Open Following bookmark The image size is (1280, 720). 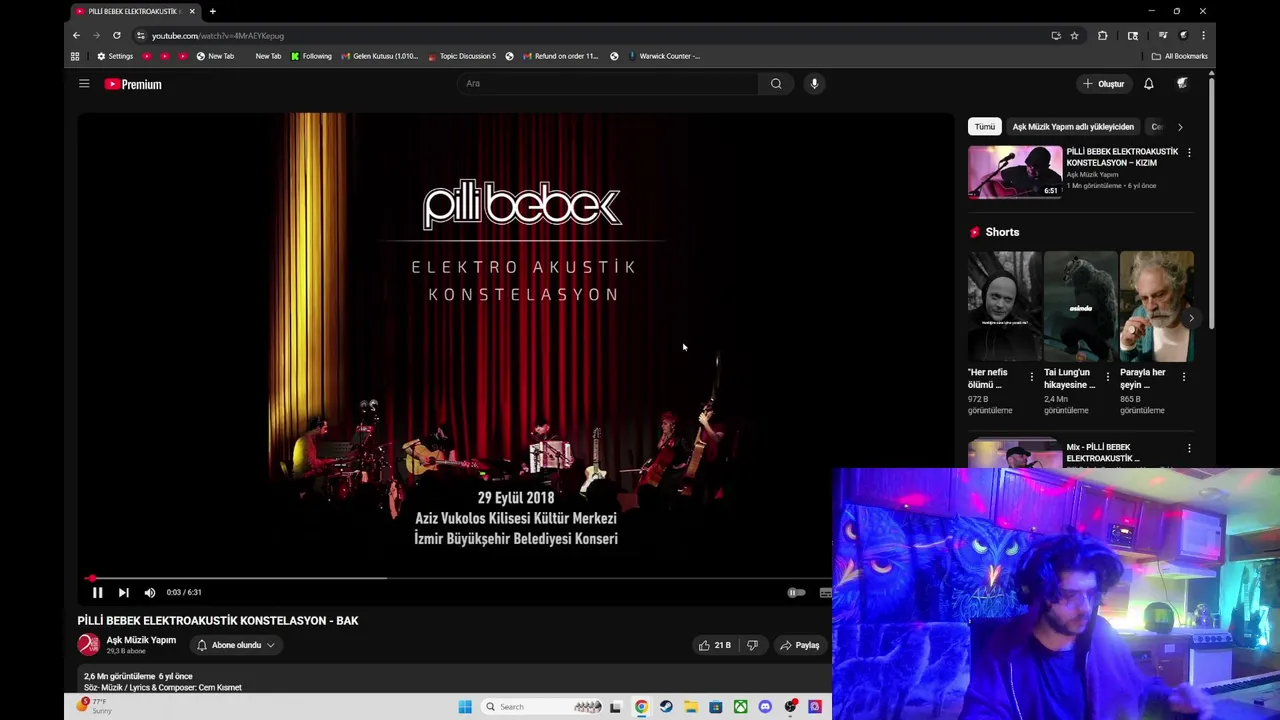(x=311, y=56)
